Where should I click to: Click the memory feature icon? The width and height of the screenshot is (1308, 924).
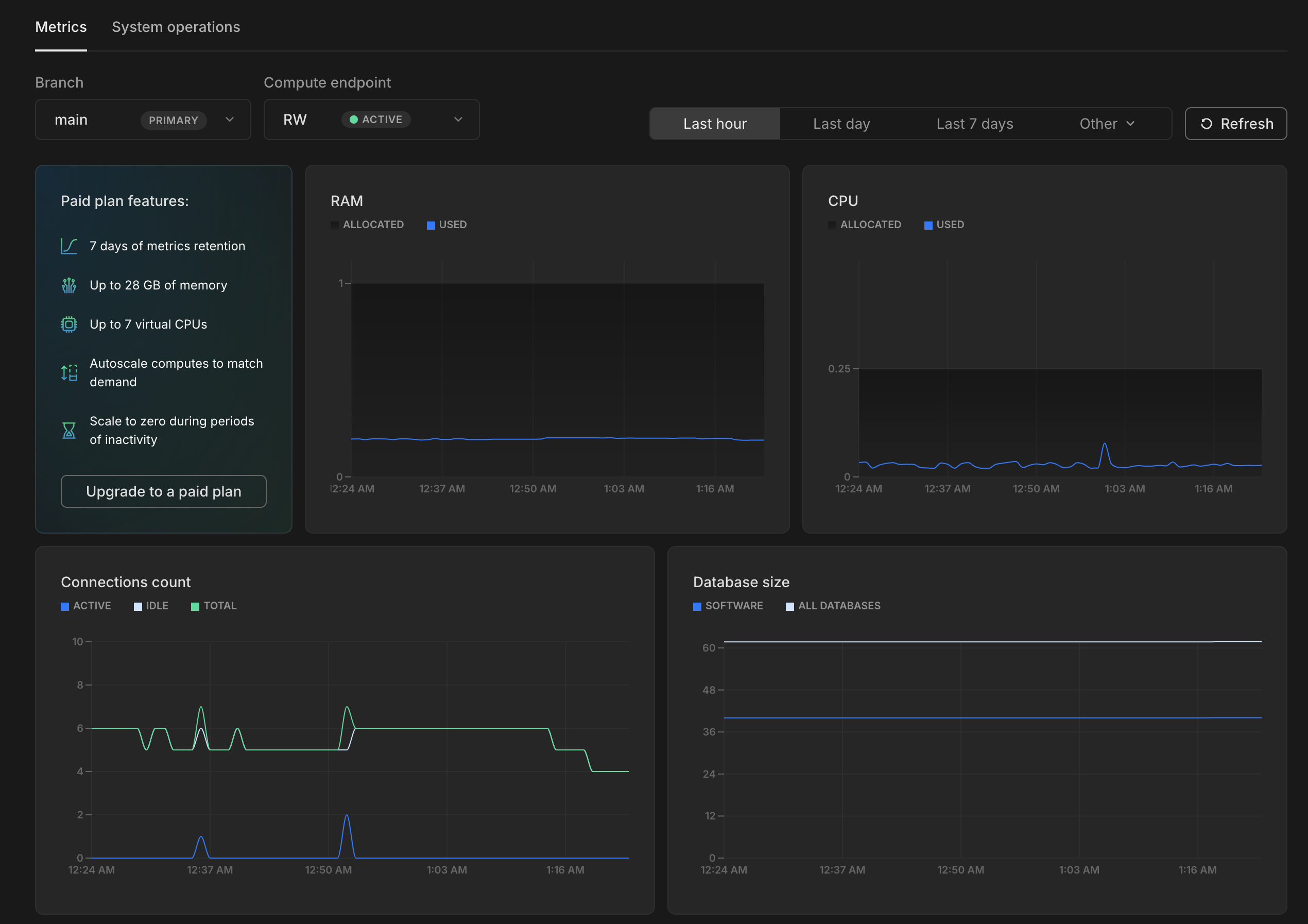(69, 285)
